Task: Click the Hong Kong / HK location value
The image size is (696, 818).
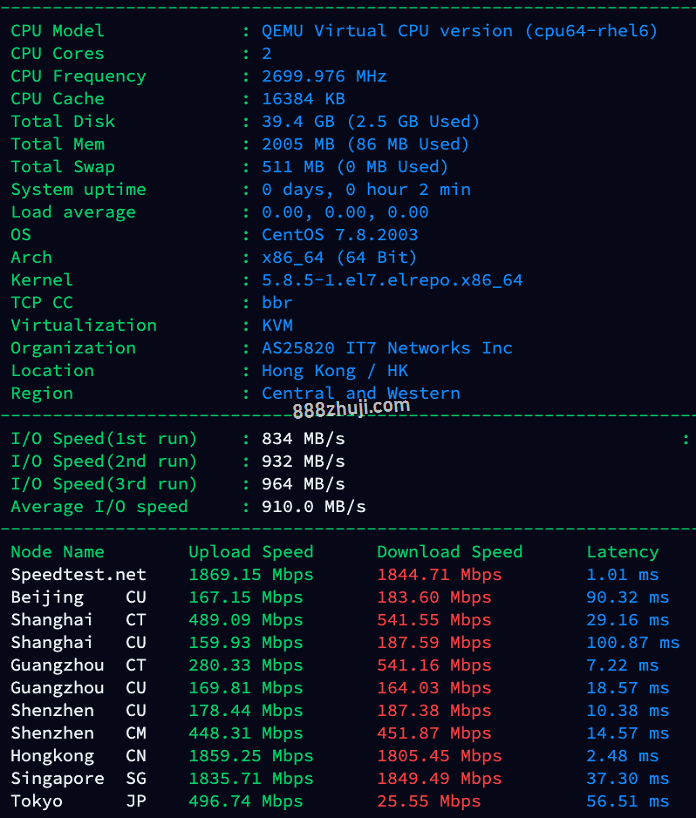Action: (335, 371)
